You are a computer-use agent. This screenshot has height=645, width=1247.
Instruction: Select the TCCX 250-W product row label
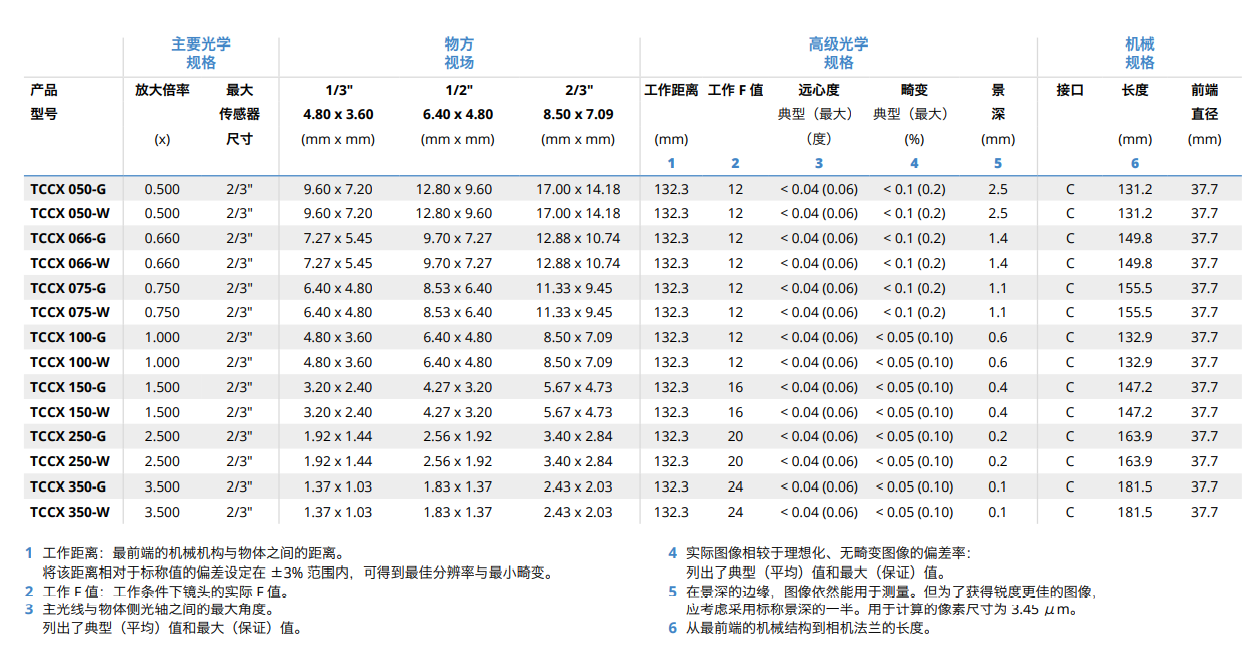tap(70, 461)
